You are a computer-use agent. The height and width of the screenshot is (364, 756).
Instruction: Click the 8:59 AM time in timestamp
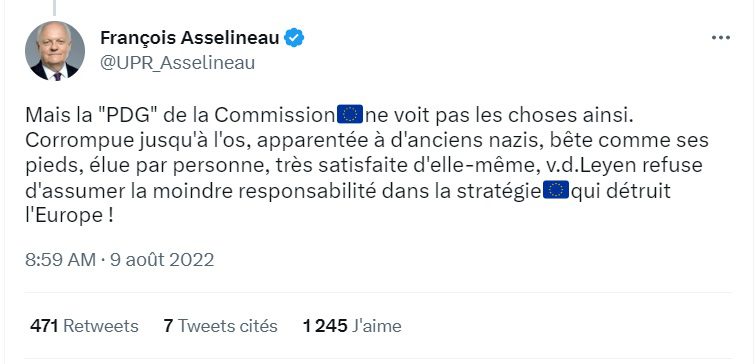(61, 260)
